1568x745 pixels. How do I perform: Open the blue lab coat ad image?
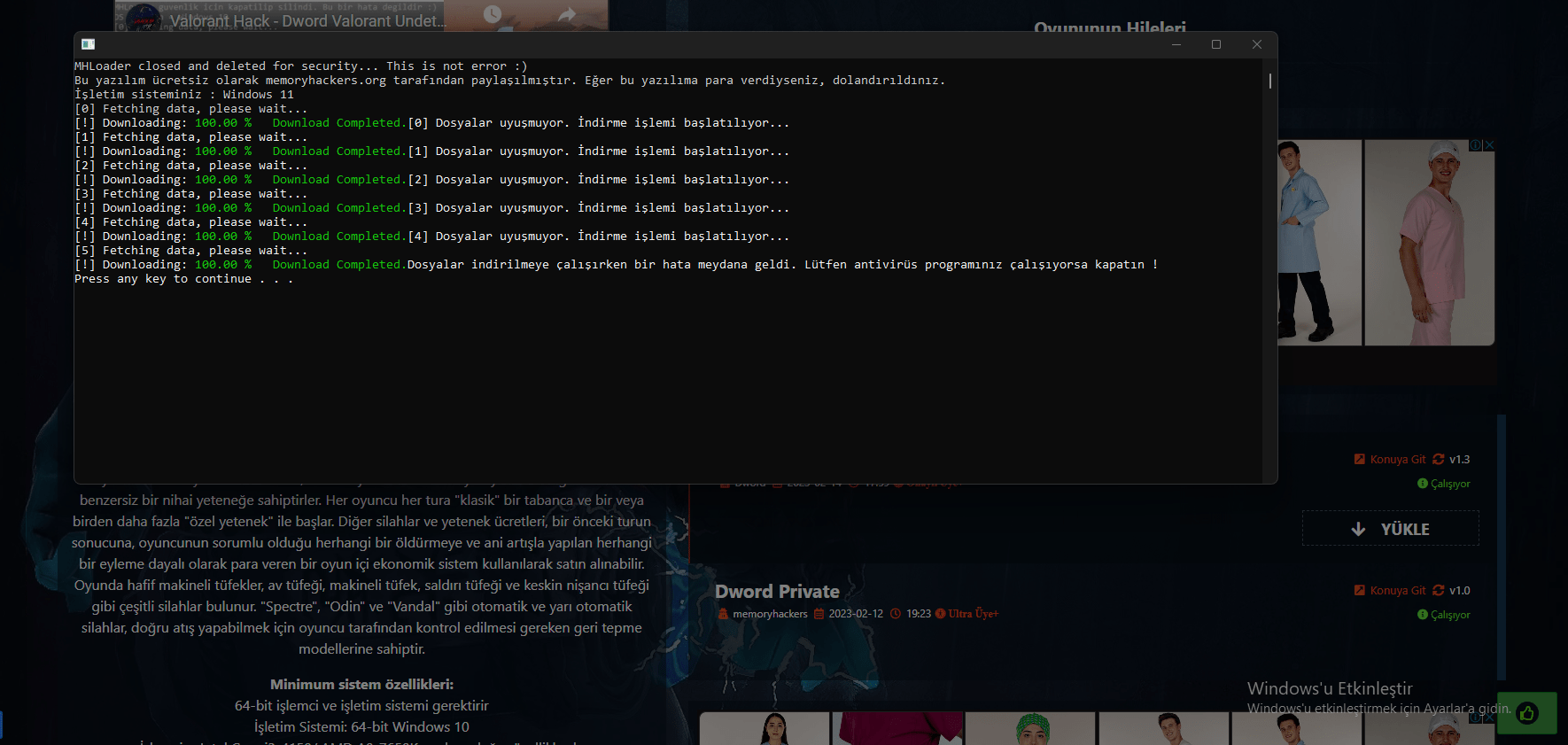[x=1319, y=242]
